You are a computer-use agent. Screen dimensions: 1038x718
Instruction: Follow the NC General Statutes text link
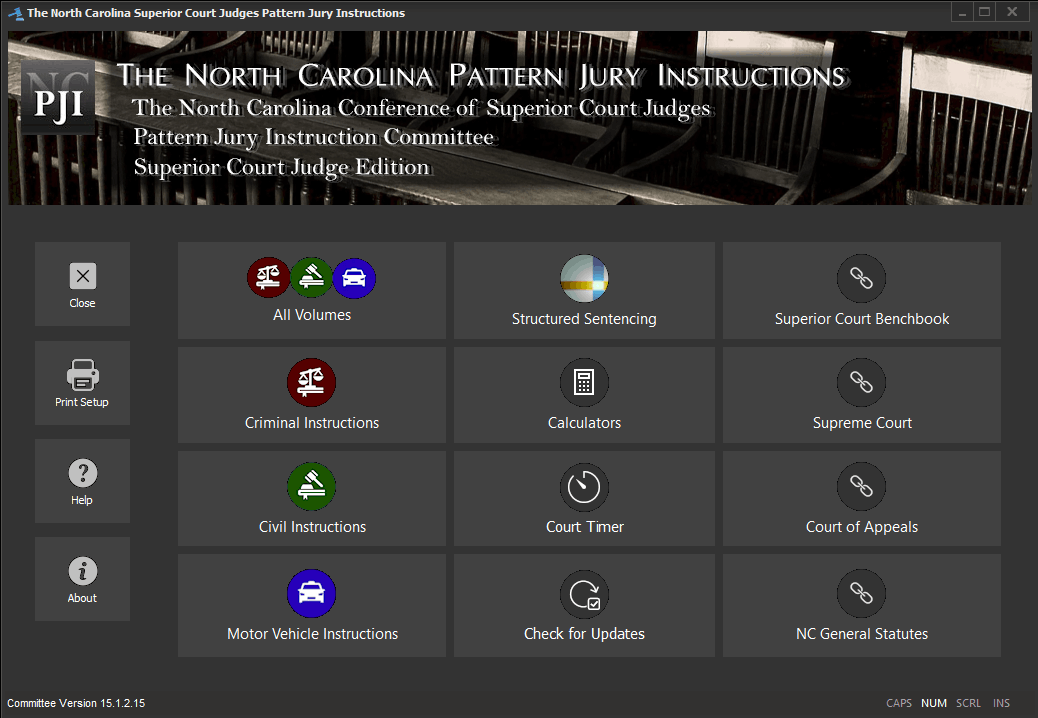861,634
